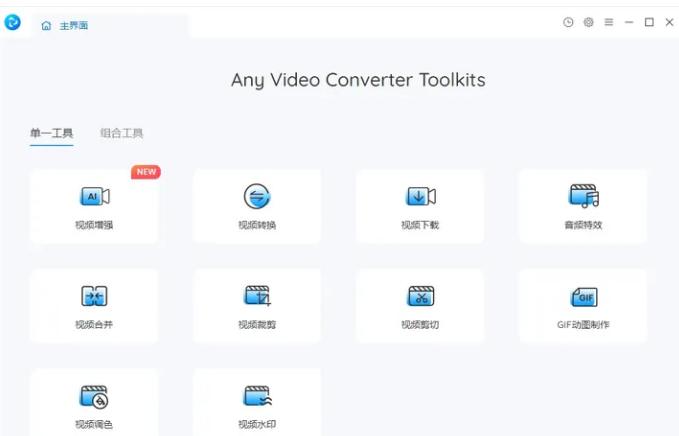Open the 视频下载 video download tool
This screenshot has height=436, width=679.
[x=420, y=206]
